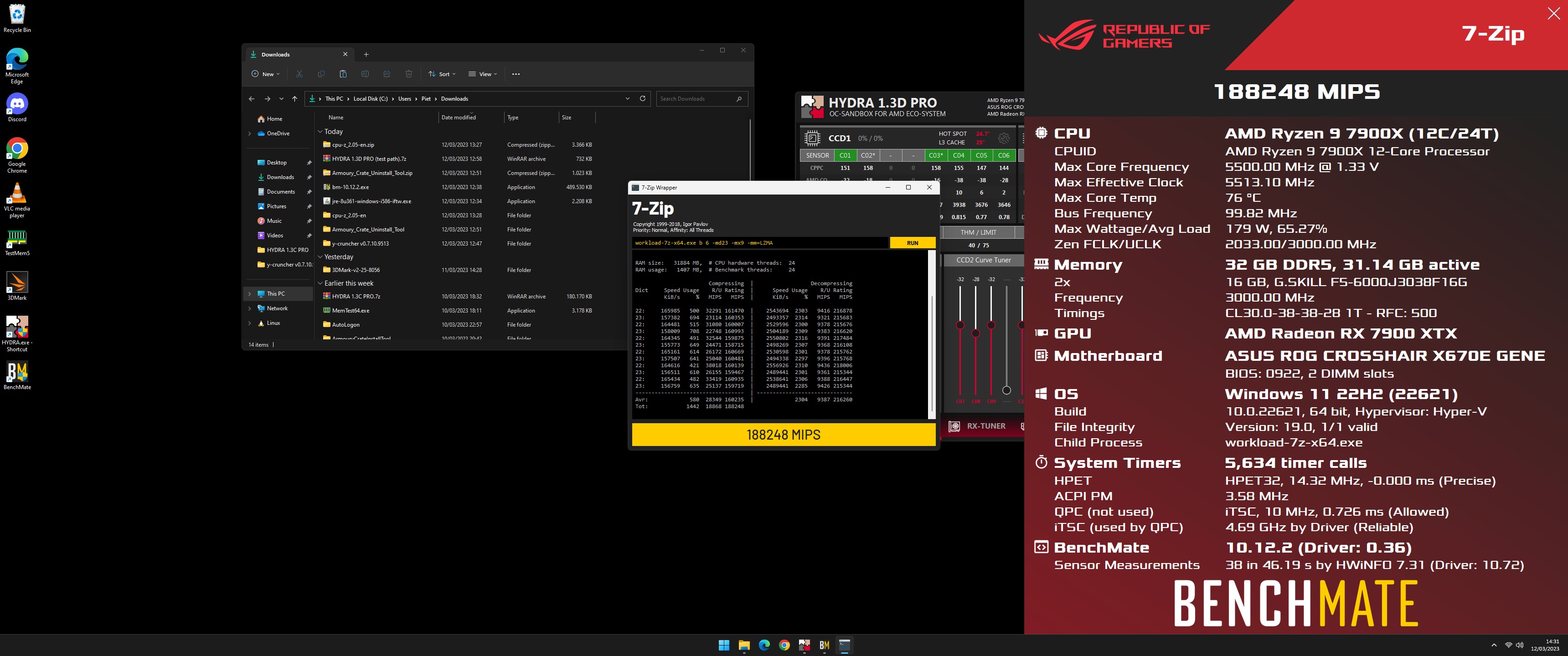
Task: Click Cut icon in Explorer toolbar
Action: click(x=299, y=74)
